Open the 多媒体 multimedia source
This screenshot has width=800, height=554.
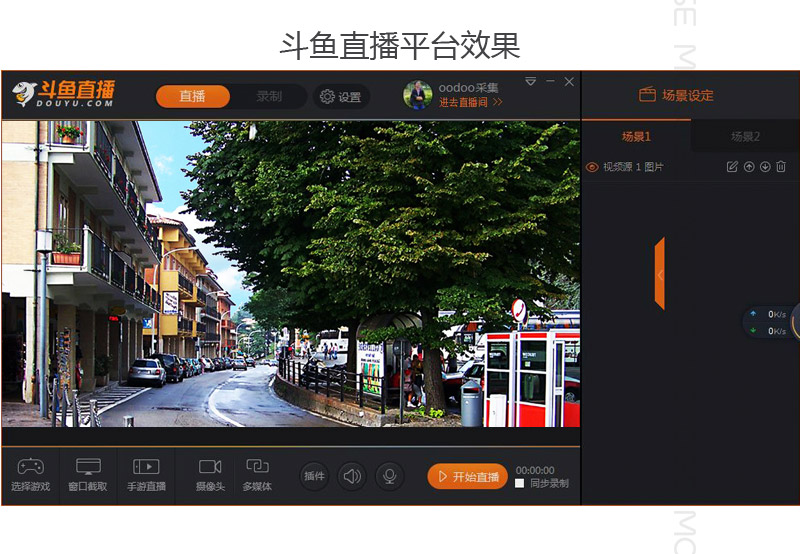pos(257,475)
